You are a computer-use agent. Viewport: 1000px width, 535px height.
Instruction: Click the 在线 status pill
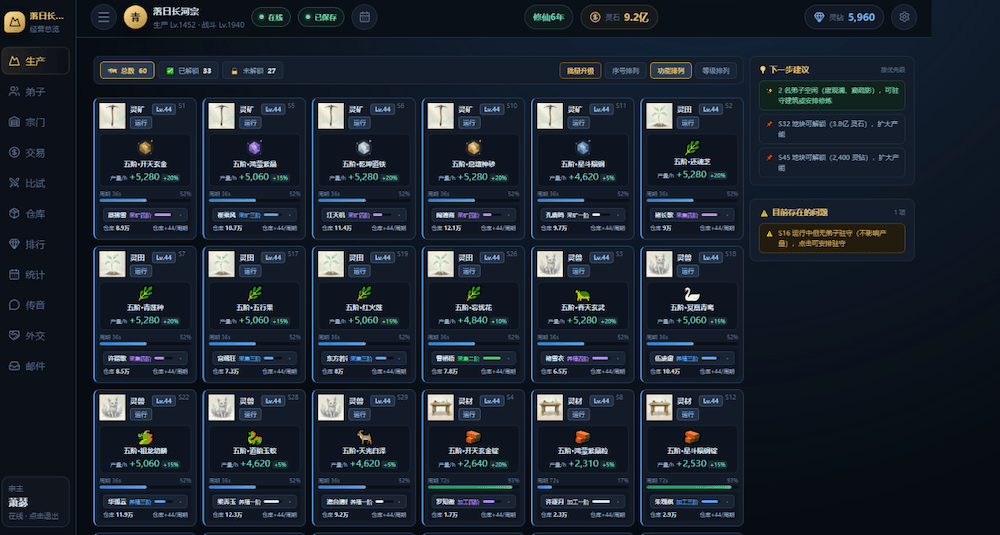click(272, 17)
